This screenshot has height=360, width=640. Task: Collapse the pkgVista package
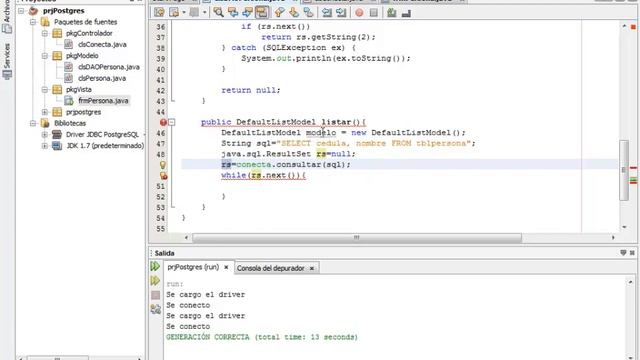click(x=45, y=89)
